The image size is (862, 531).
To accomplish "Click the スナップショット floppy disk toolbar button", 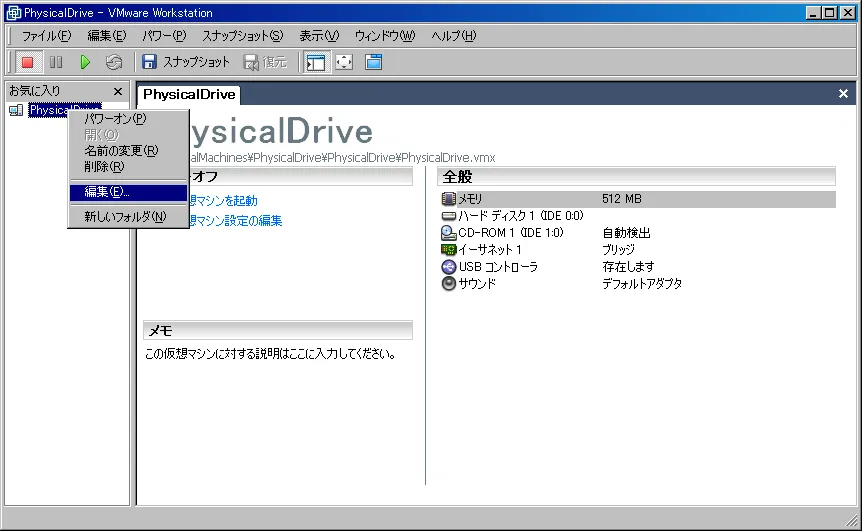I will (186, 62).
